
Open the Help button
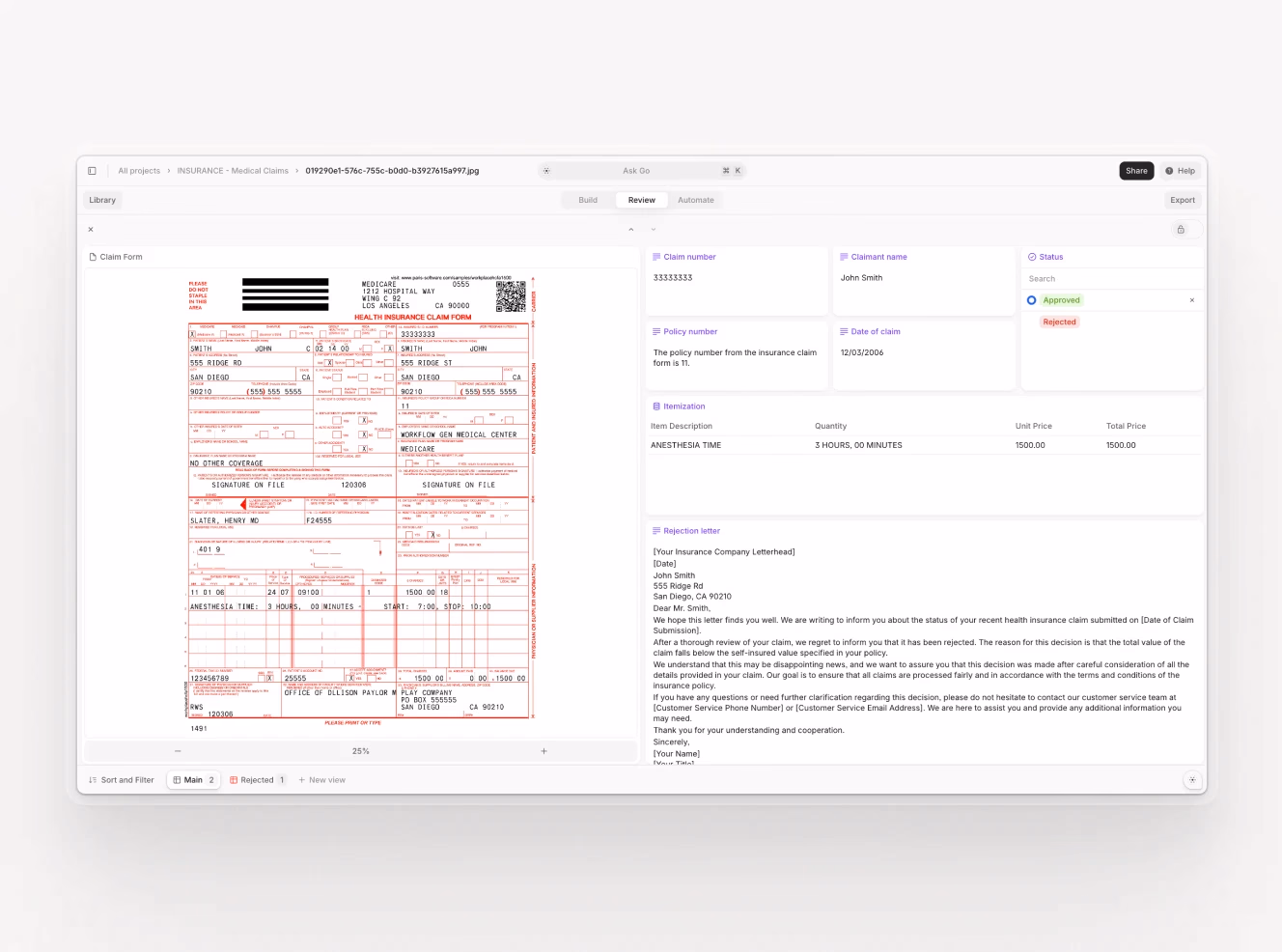click(x=1180, y=171)
